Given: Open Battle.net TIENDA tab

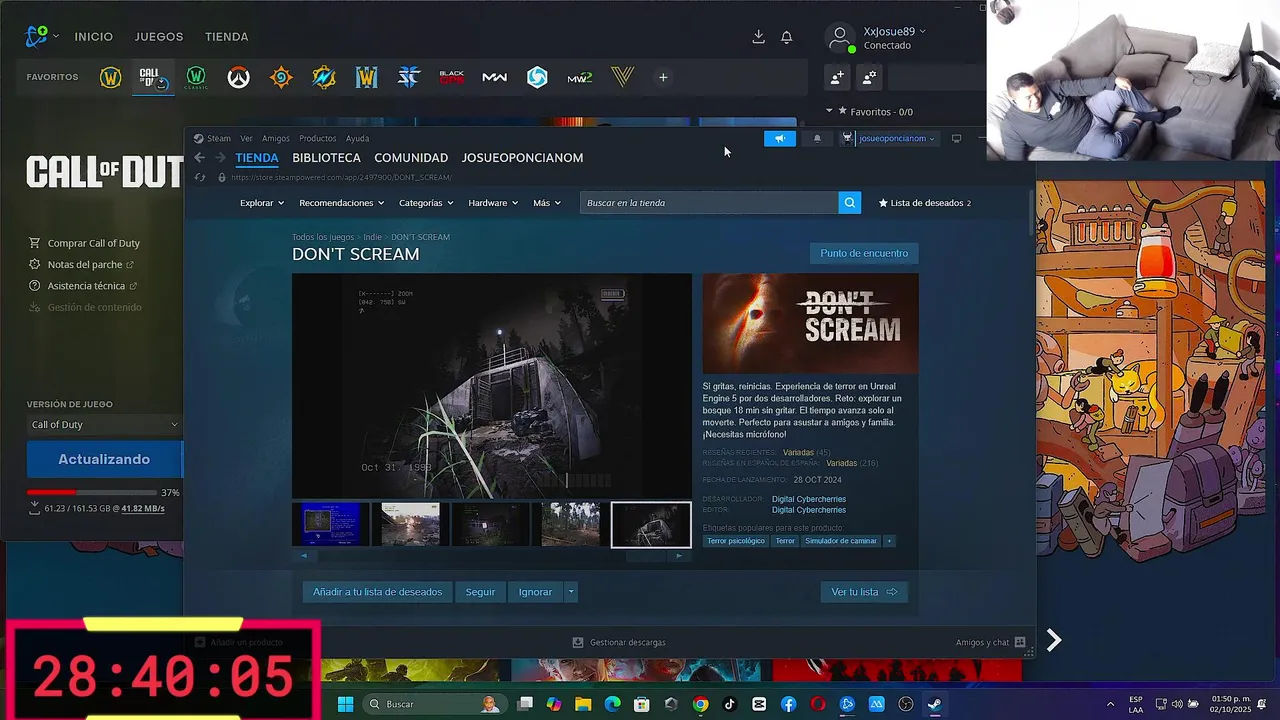Looking at the screenshot, I should [227, 37].
